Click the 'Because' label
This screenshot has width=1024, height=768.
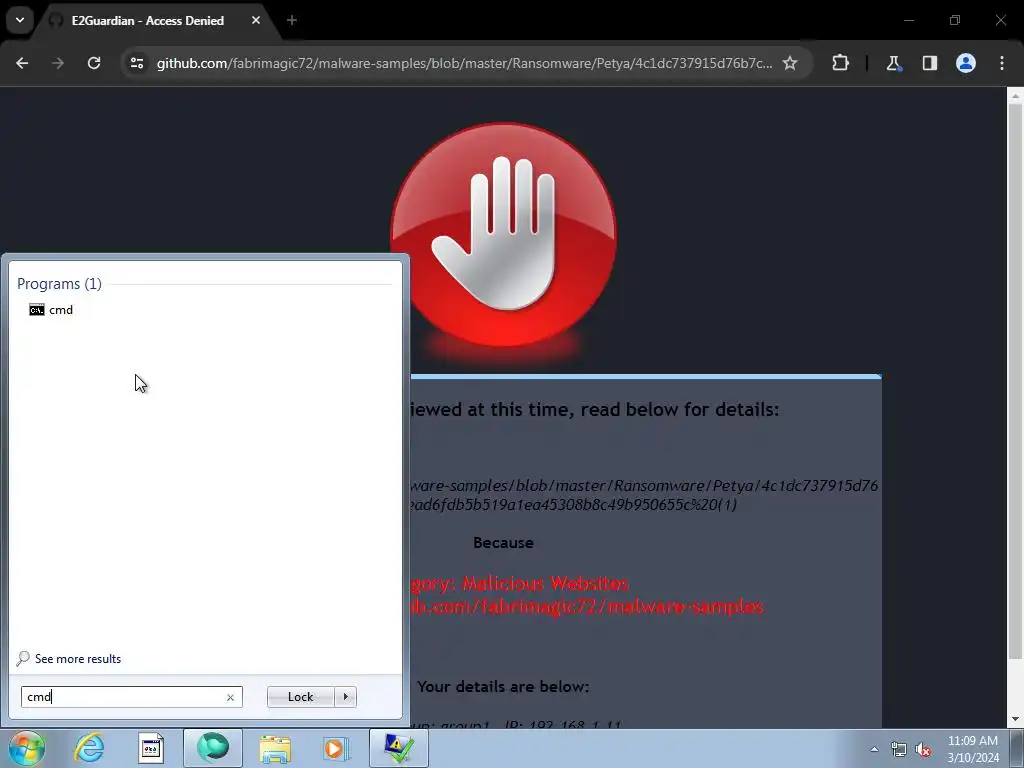click(x=503, y=543)
